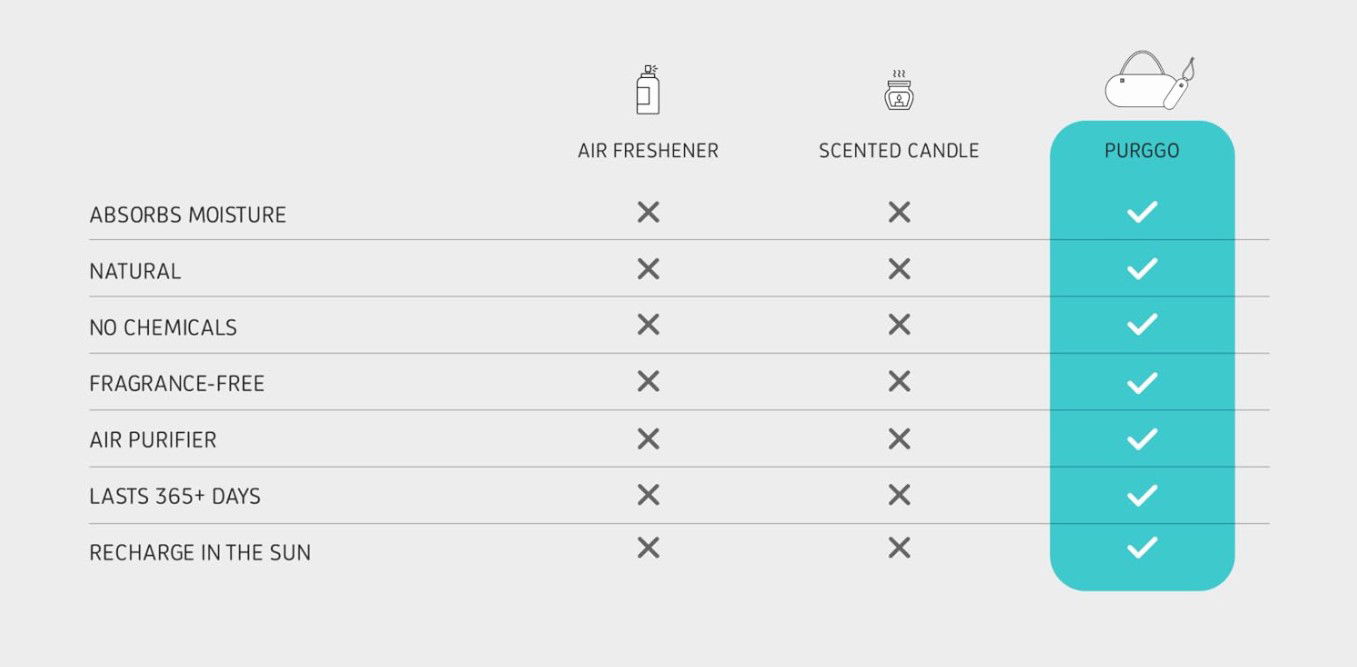Image resolution: width=1357 pixels, height=667 pixels.
Task: Click the Scented Candle X for Natural
Action: tap(899, 268)
